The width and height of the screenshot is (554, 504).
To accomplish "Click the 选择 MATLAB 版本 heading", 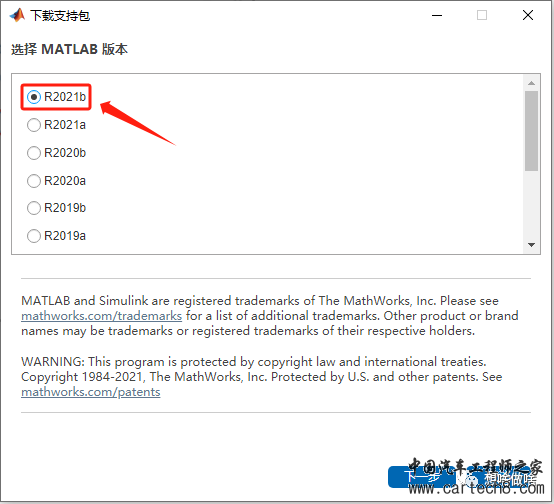I will [x=69, y=49].
